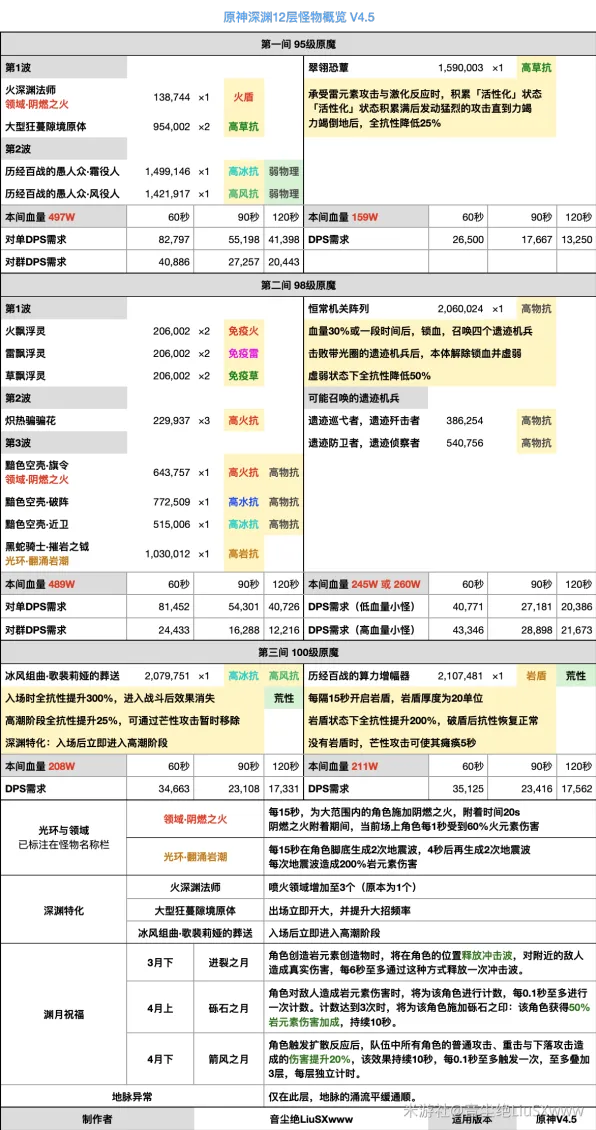The height and width of the screenshot is (1130, 596).
Task: Select the DPS value 34,663
Action: coord(172,788)
